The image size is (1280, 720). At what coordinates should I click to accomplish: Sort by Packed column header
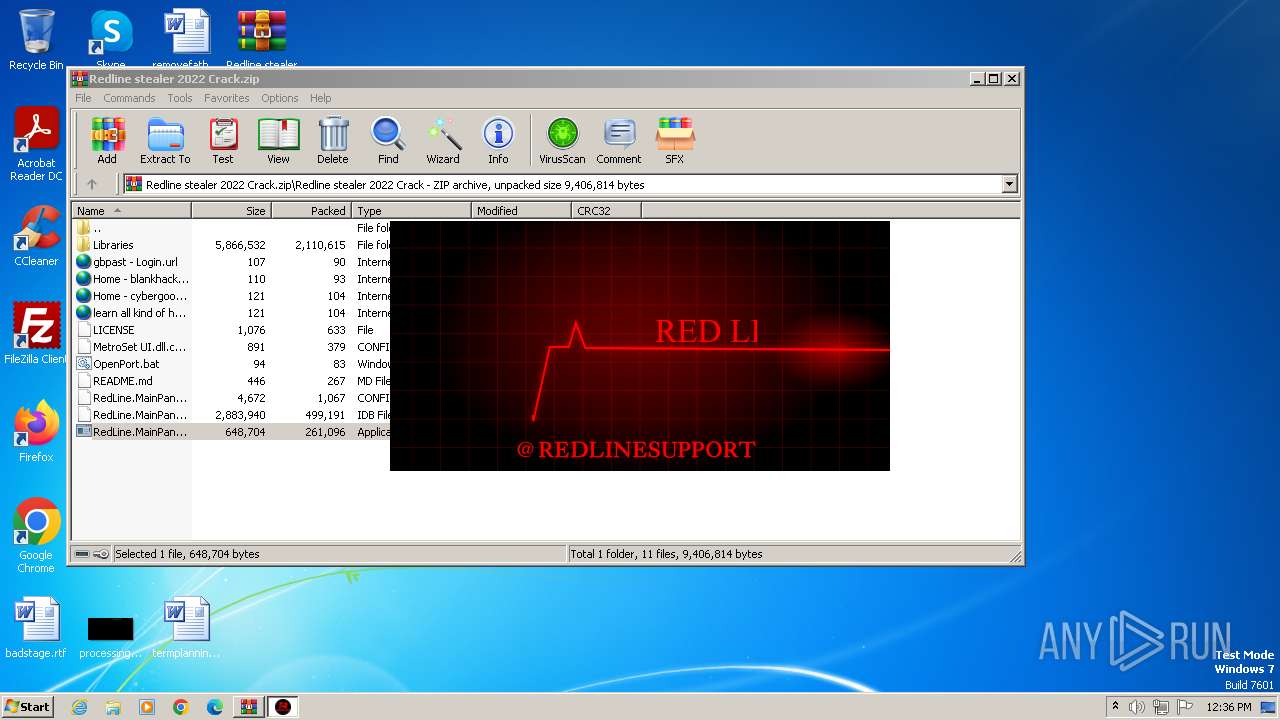click(311, 211)
